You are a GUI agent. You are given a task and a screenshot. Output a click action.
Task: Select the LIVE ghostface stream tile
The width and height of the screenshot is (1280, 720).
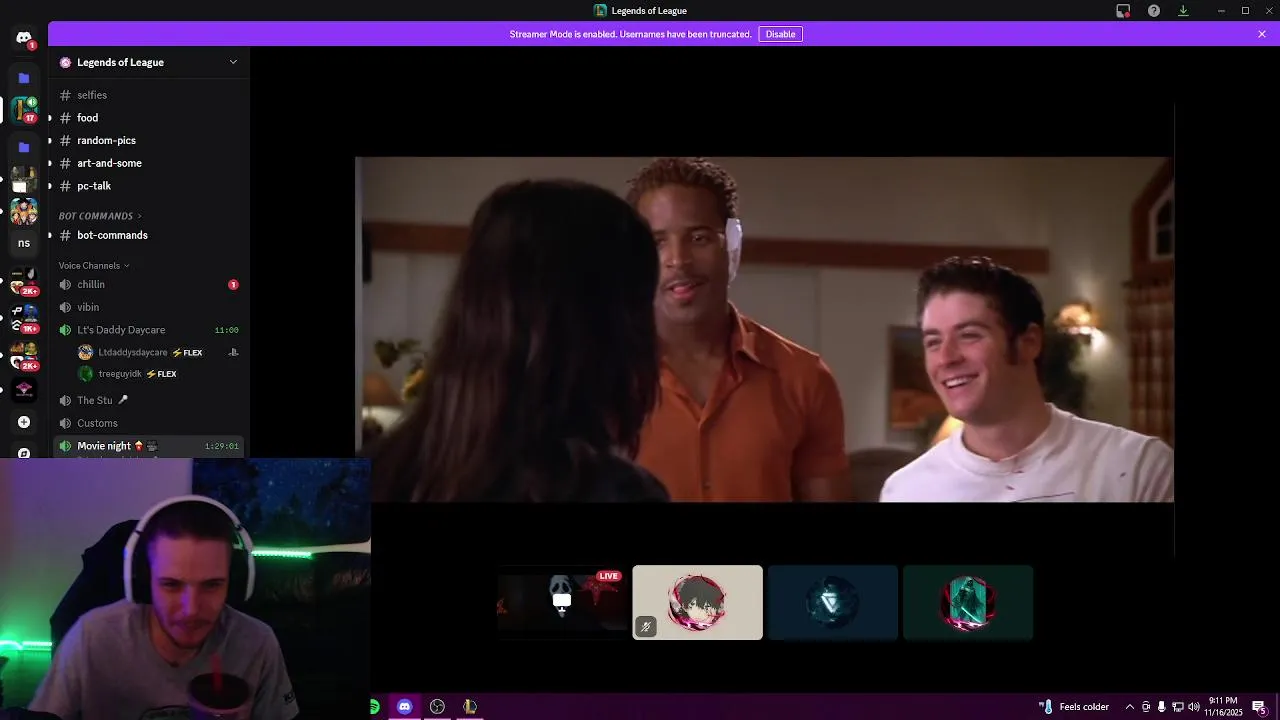click(562, 603)
